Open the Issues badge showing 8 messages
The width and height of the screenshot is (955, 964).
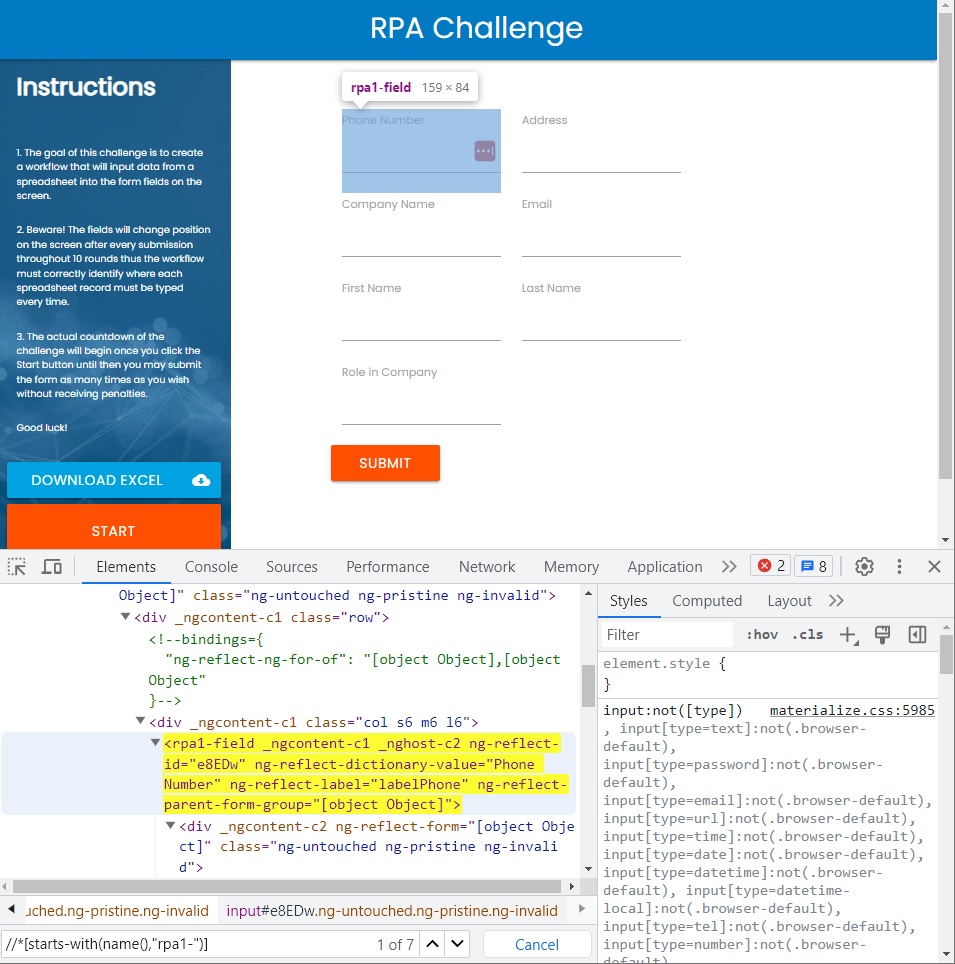click(x=810, y=566)
